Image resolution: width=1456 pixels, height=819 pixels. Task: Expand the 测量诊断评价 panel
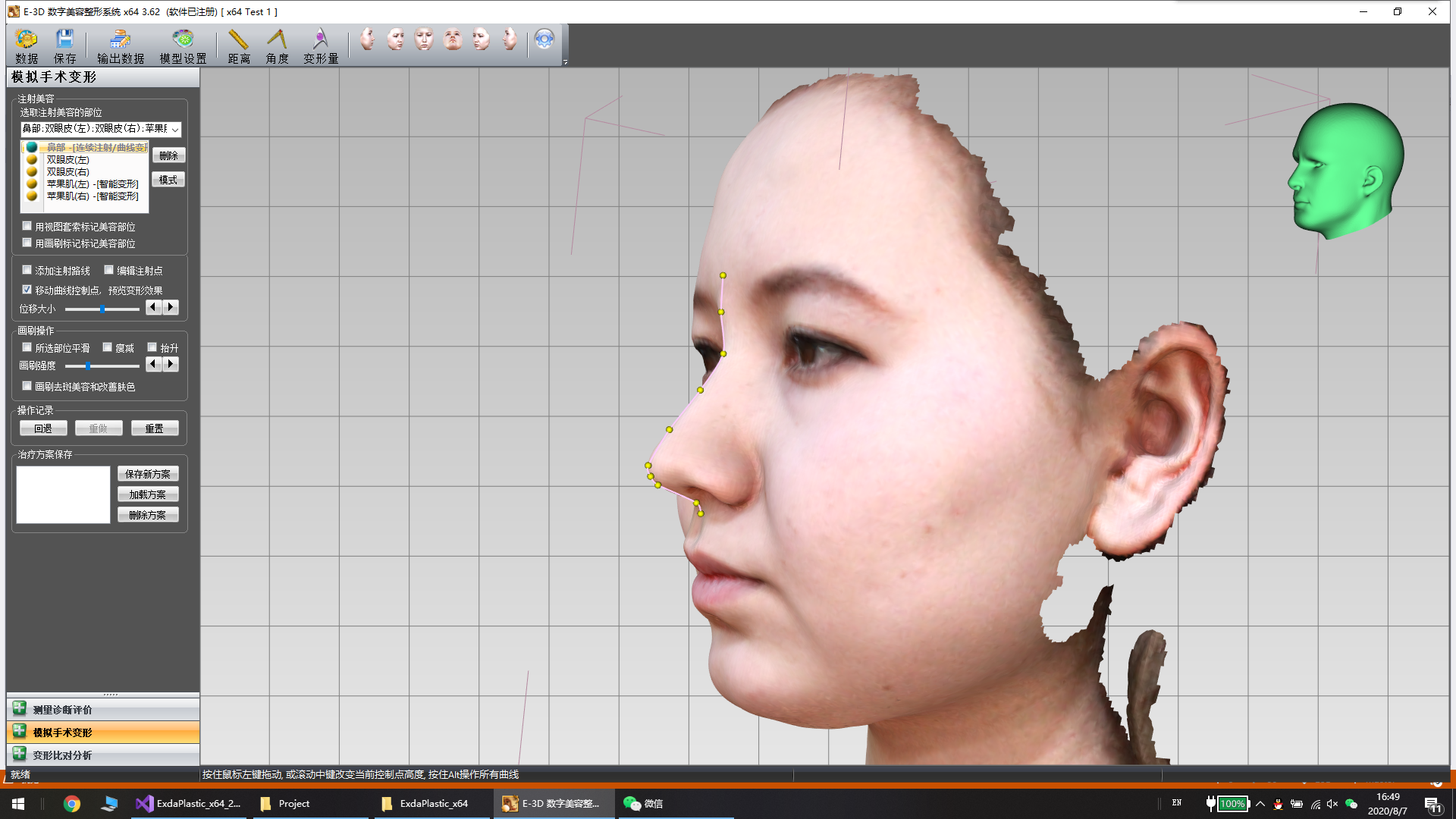(62, 710)
